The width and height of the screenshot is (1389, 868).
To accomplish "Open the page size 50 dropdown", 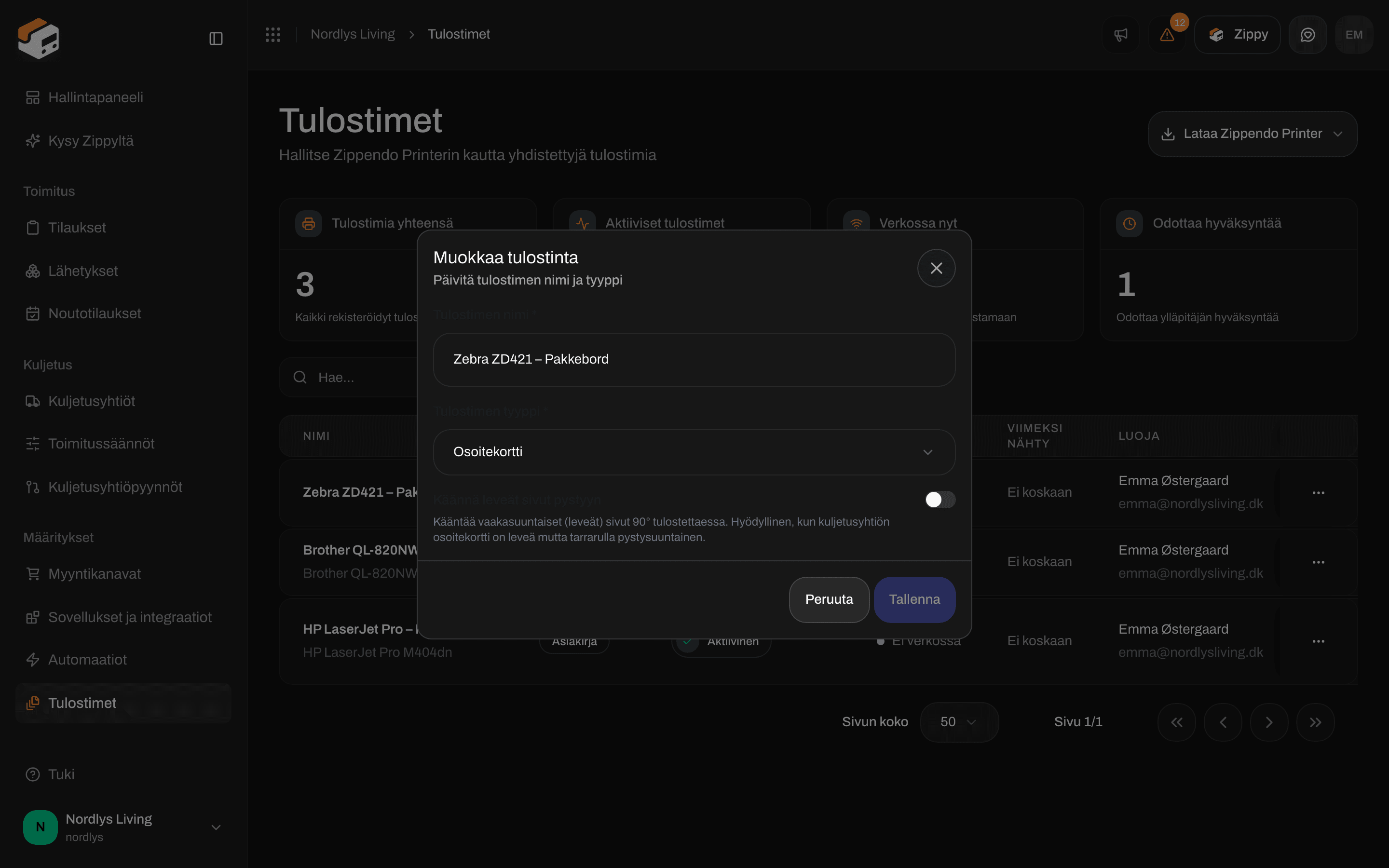I will 959,722.
